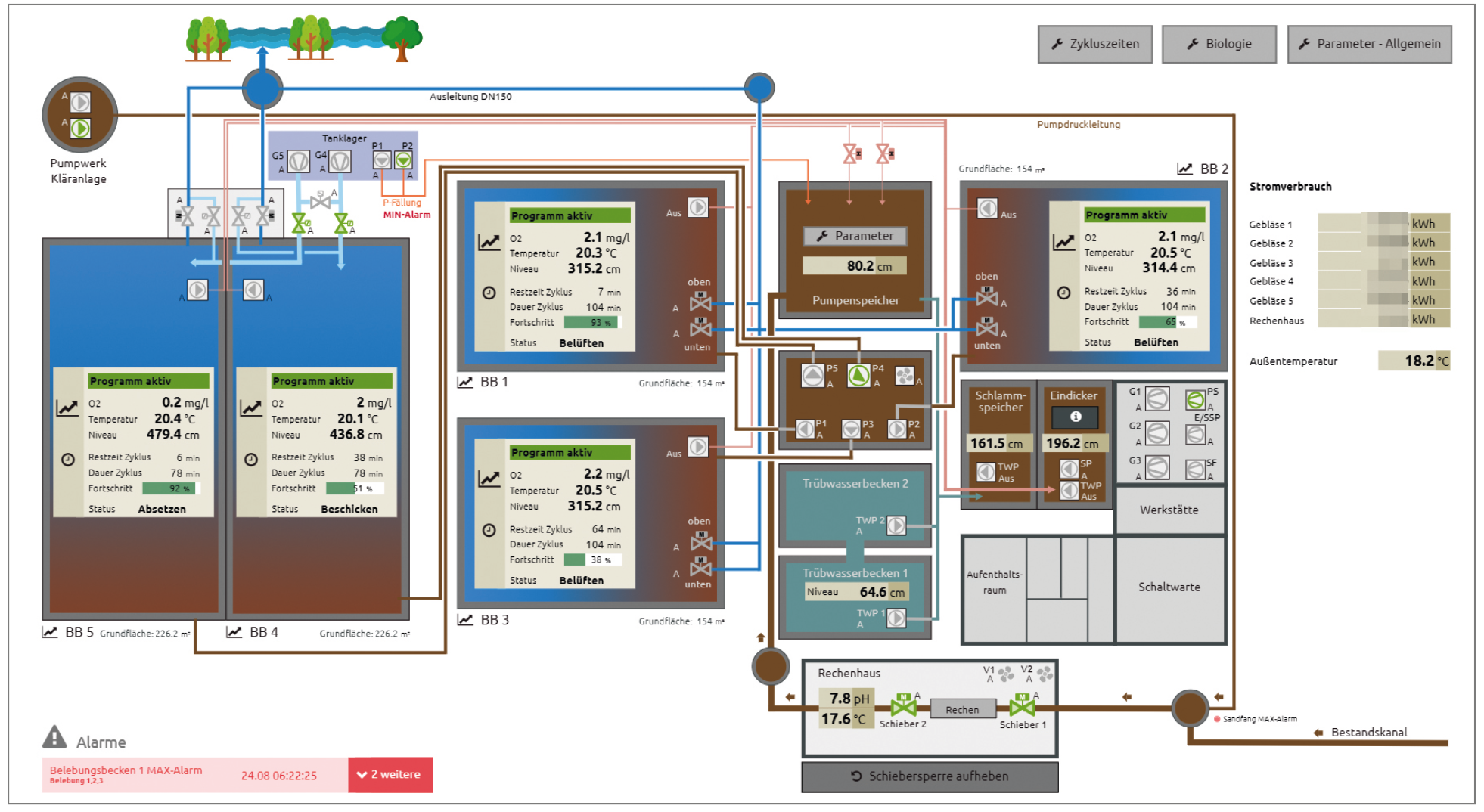This screenshot has width=1484, height=812.
Task: Open trend chart icon for BB 5
Action: click(50, 632)
